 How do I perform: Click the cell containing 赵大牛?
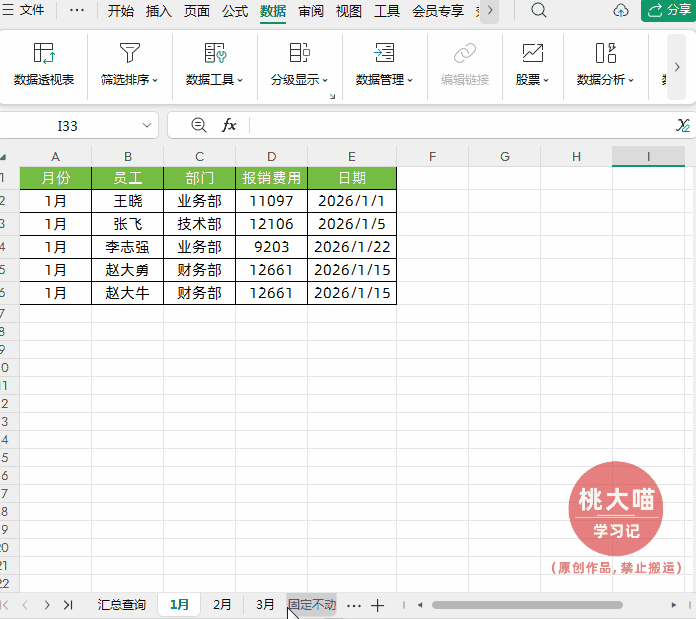(127, 293)
